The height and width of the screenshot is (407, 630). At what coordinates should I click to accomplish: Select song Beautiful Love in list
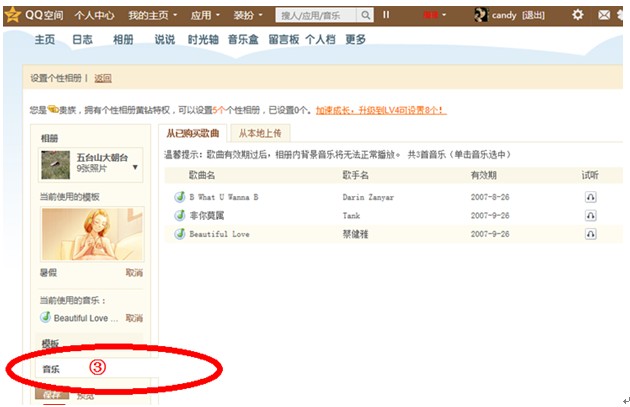tap(219, 234)
